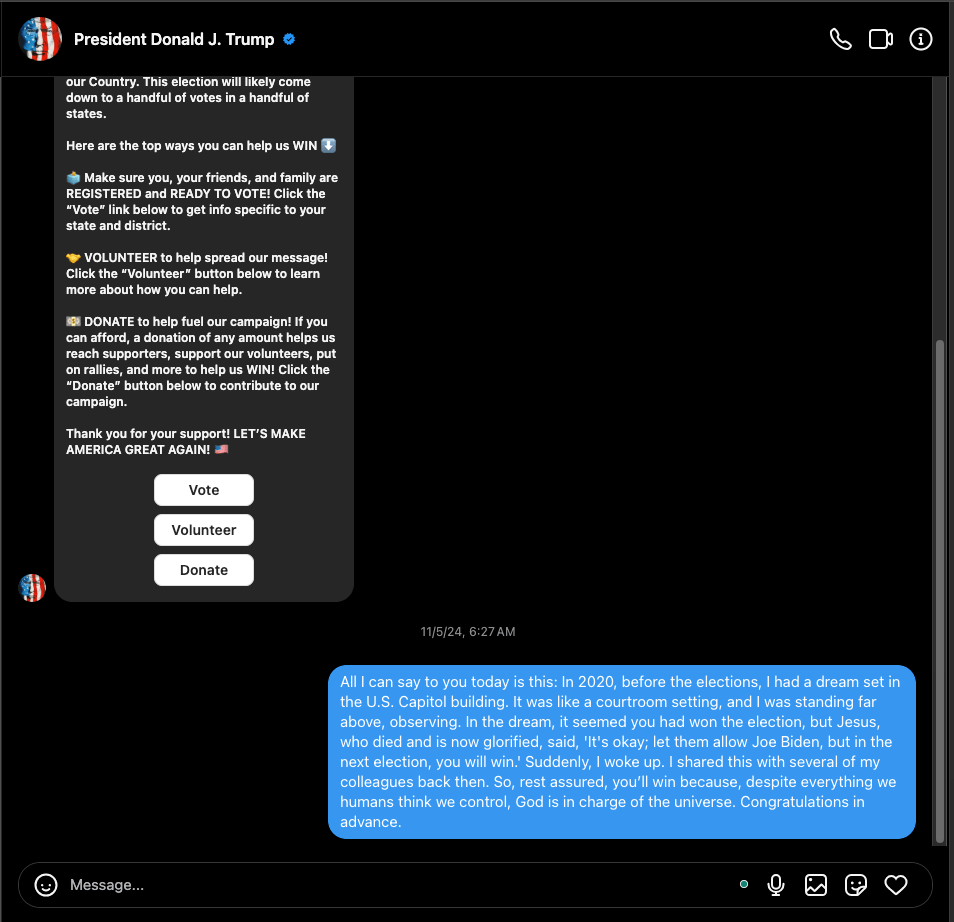The width and height of the screenshot is (954, 922).
Task: Start an audio call with the phone icon
Action: pos(840,40)
